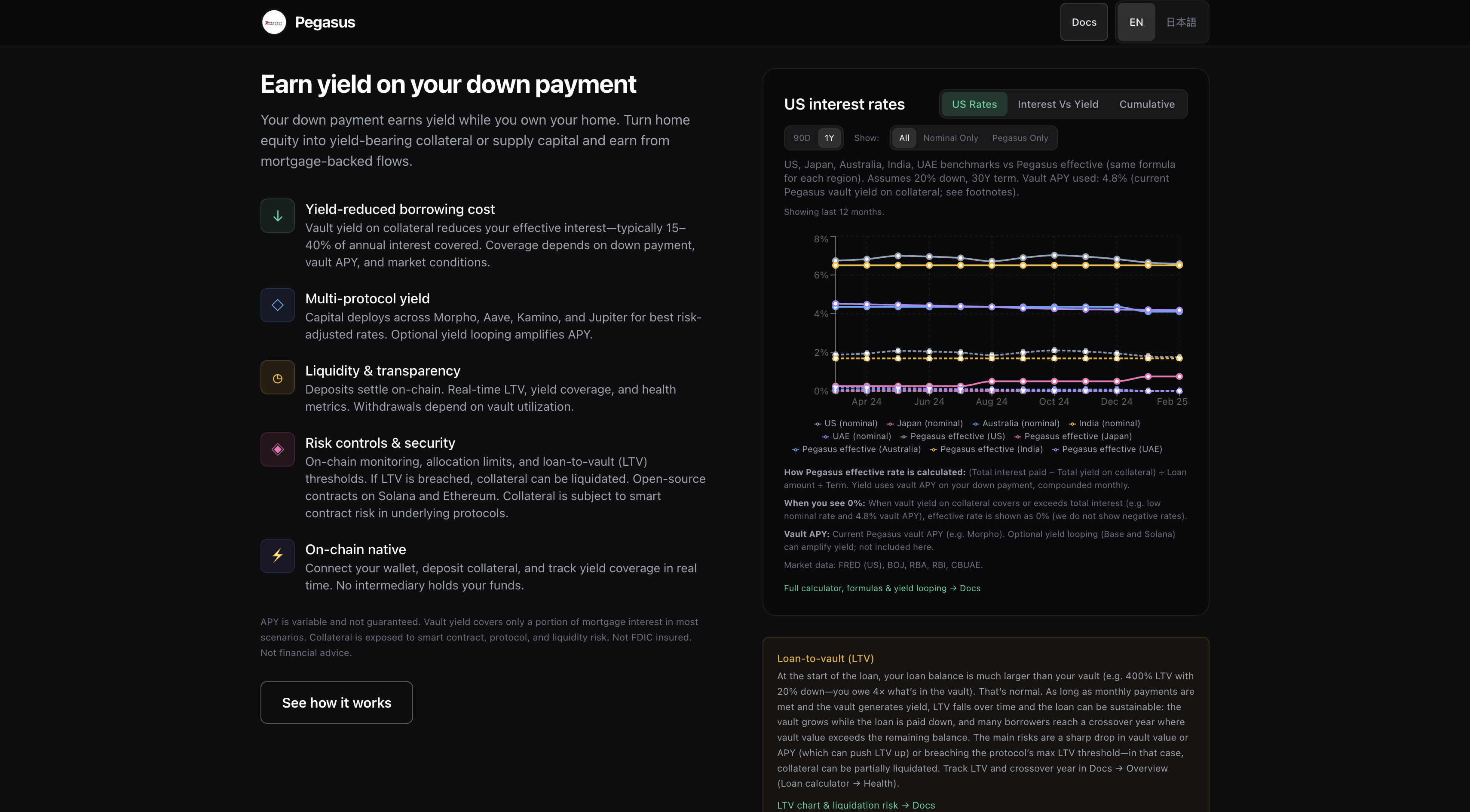This screenshot has width=1470, height=812.
Task: Click the yellow clock liquidity icon
Action: point(277,378)
